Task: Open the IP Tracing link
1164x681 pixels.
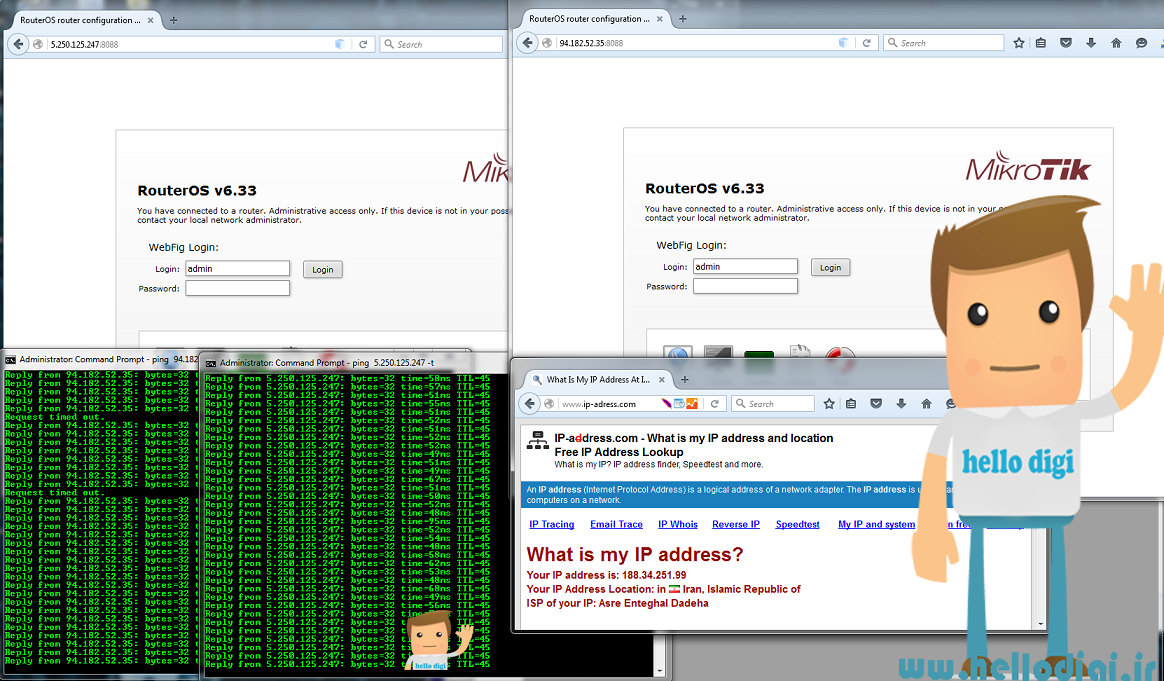Action: point(552,524)
